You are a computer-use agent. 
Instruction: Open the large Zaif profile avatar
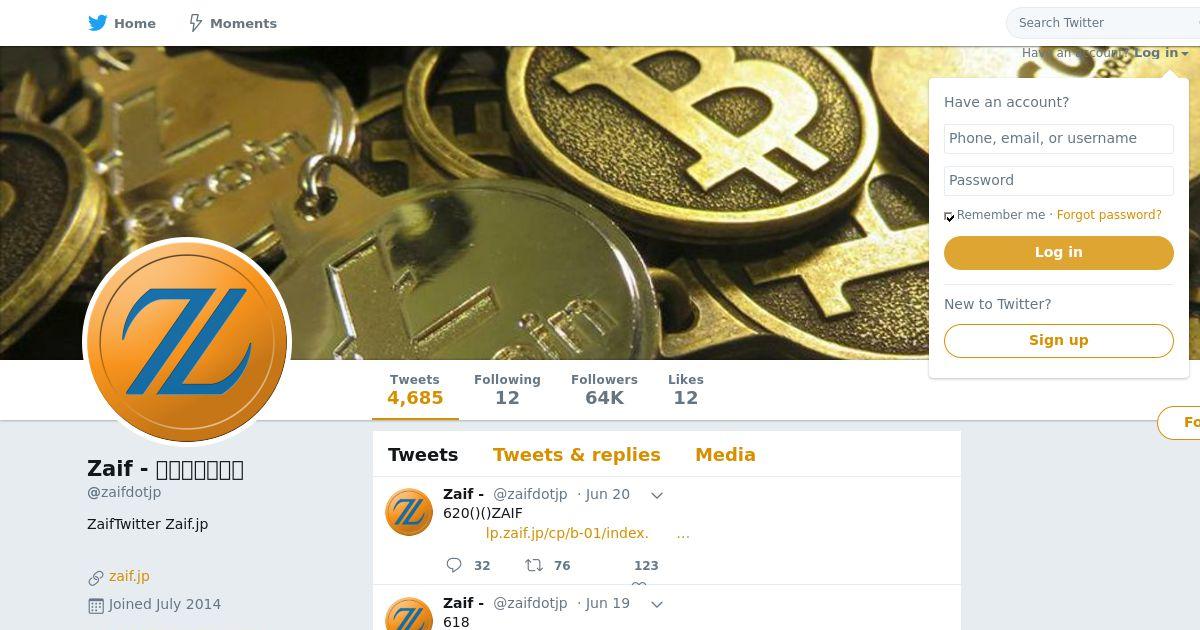(x=187, y=342)
